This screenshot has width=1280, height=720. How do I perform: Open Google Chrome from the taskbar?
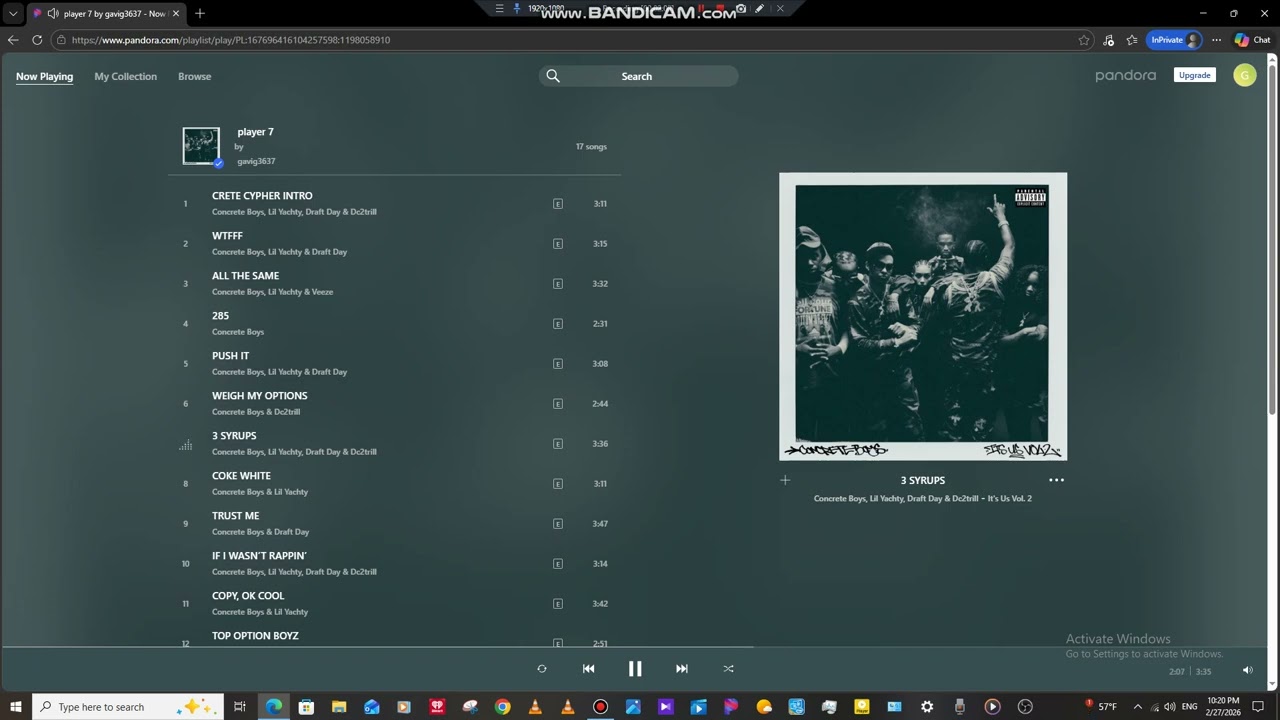(x=503, y=707)
